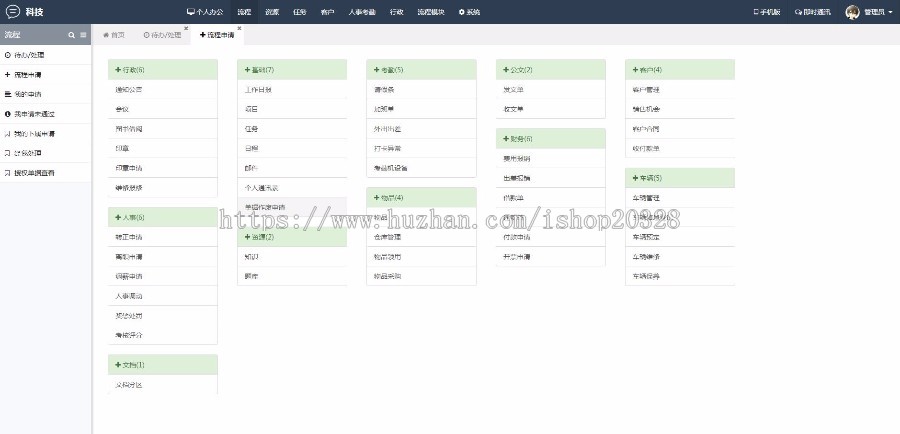Open 我申请未通过 warning item in the sidebar
900x434 pixels.
45,114
